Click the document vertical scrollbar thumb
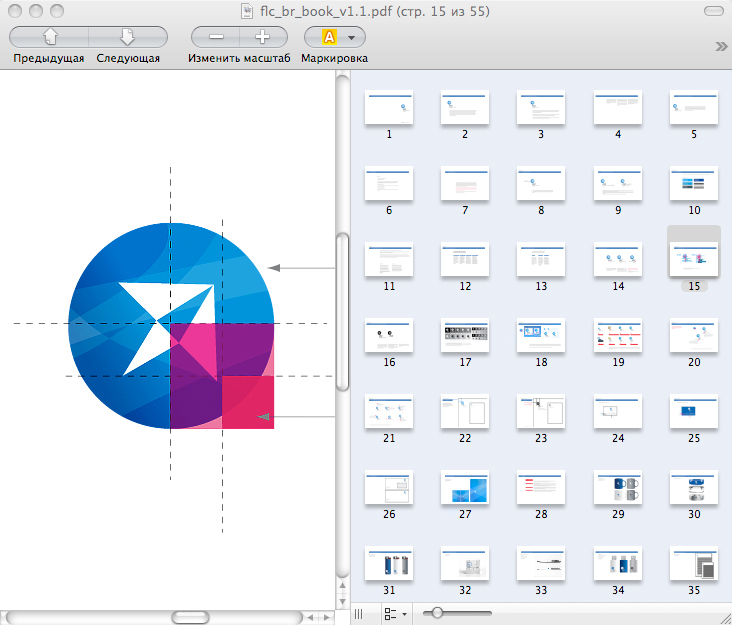Image resolution: width=732 pixels, height=625 pixels. (x=342, y=310)
